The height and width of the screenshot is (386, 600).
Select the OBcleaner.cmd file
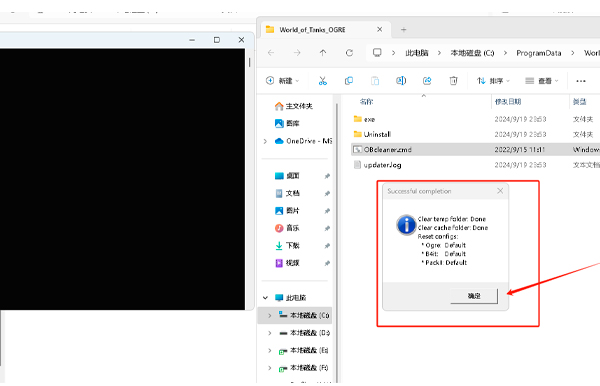pos(388,150)
